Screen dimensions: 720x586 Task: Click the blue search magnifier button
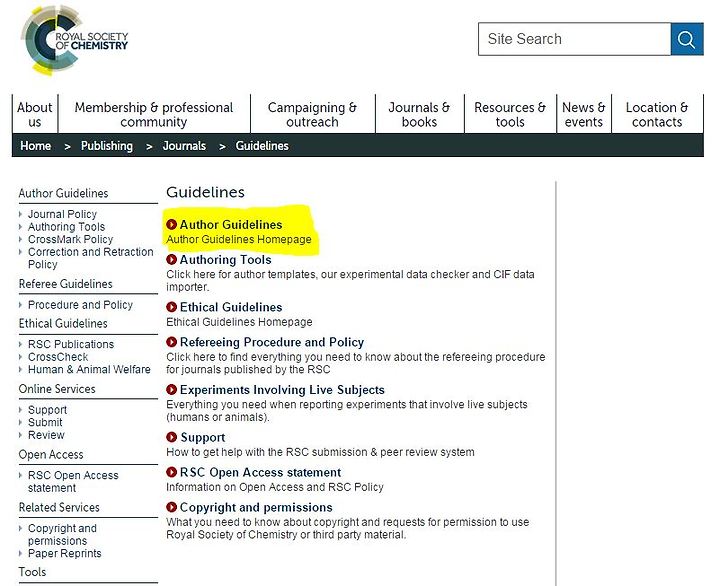(x=687, y=39)
